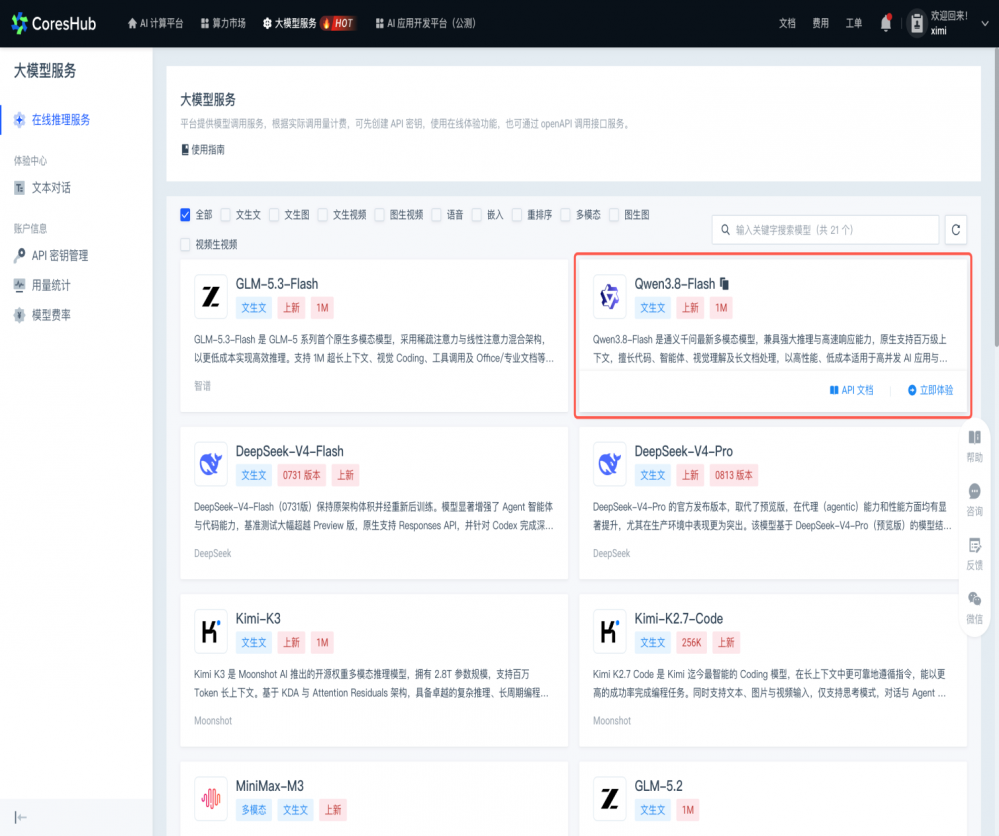Open 大模型服务 menu item

pyautogui.click(x=290, y=24)
